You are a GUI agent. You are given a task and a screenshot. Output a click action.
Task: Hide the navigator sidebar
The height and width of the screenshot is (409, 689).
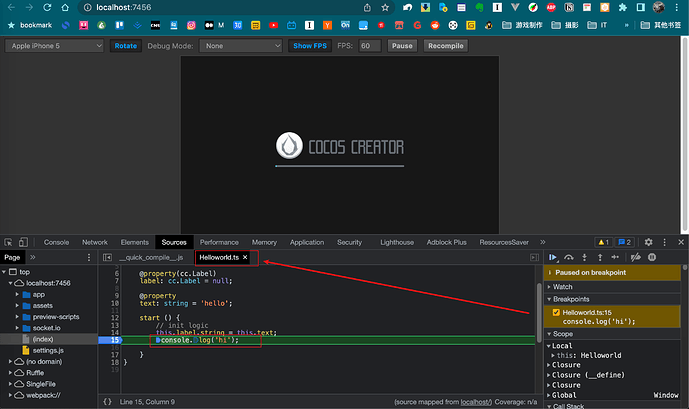coord(107,257)
